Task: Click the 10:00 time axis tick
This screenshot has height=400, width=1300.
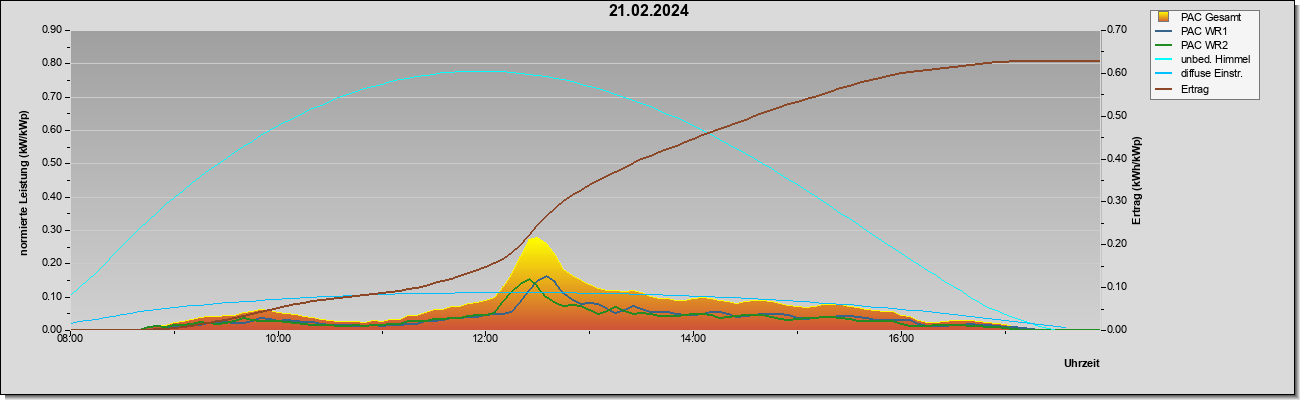Action: [278, 339]
